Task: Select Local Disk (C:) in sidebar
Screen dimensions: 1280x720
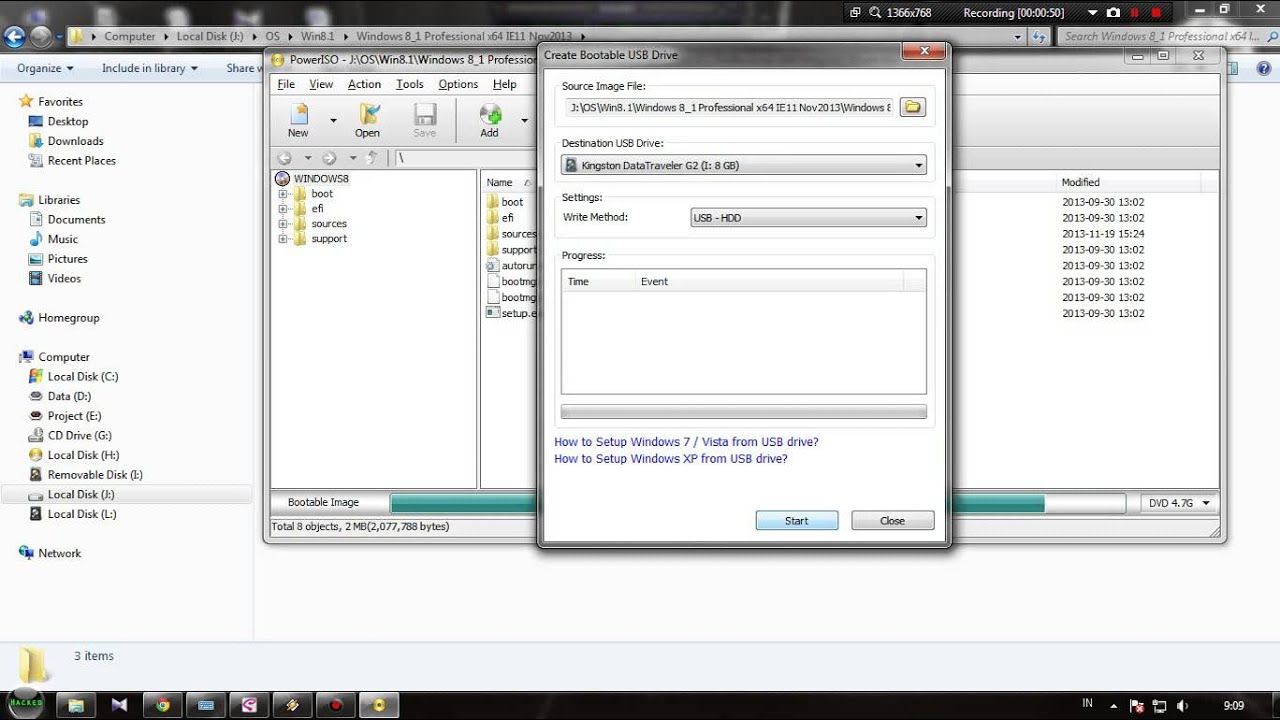Action: coord(83,377)
